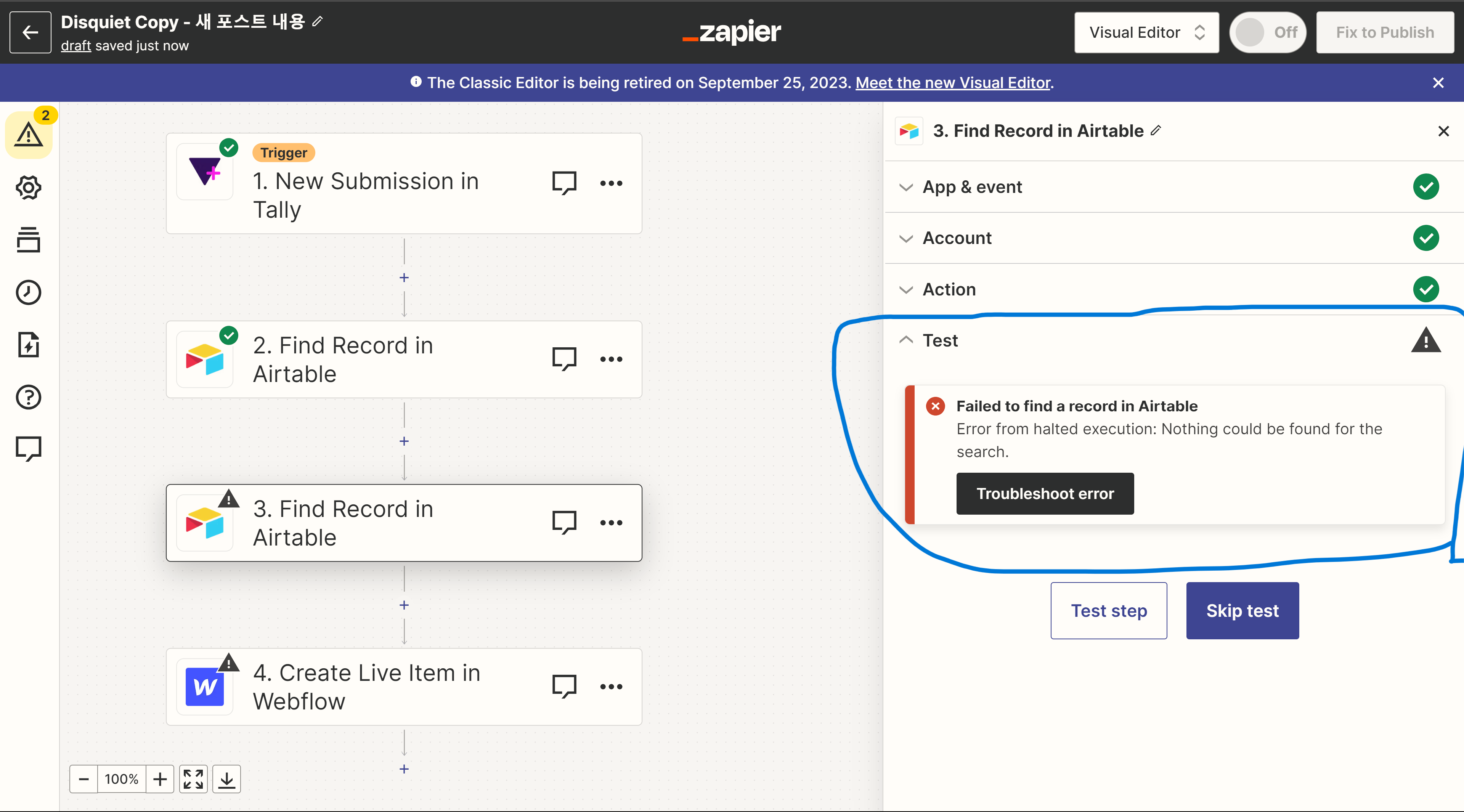Click the Test step button
The image size is (1464, 812).
(1108, 610)
